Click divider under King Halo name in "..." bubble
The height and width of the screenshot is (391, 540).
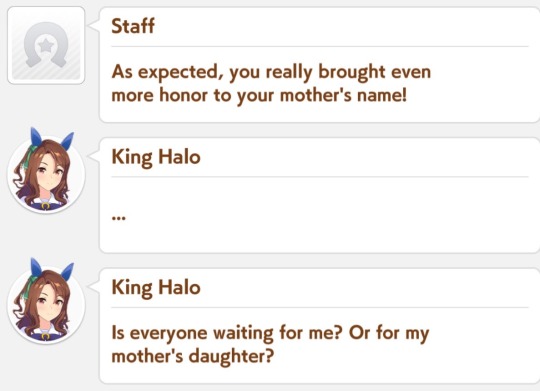320,177
